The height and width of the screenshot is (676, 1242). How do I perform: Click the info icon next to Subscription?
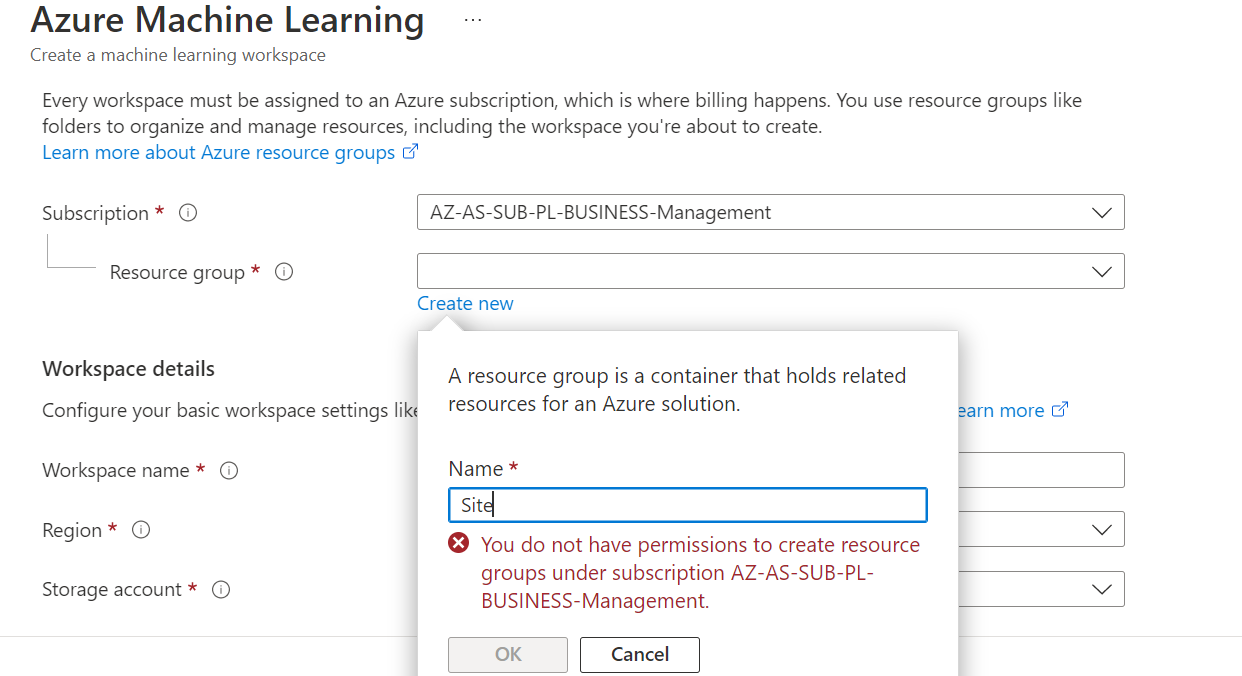(188, 213)
